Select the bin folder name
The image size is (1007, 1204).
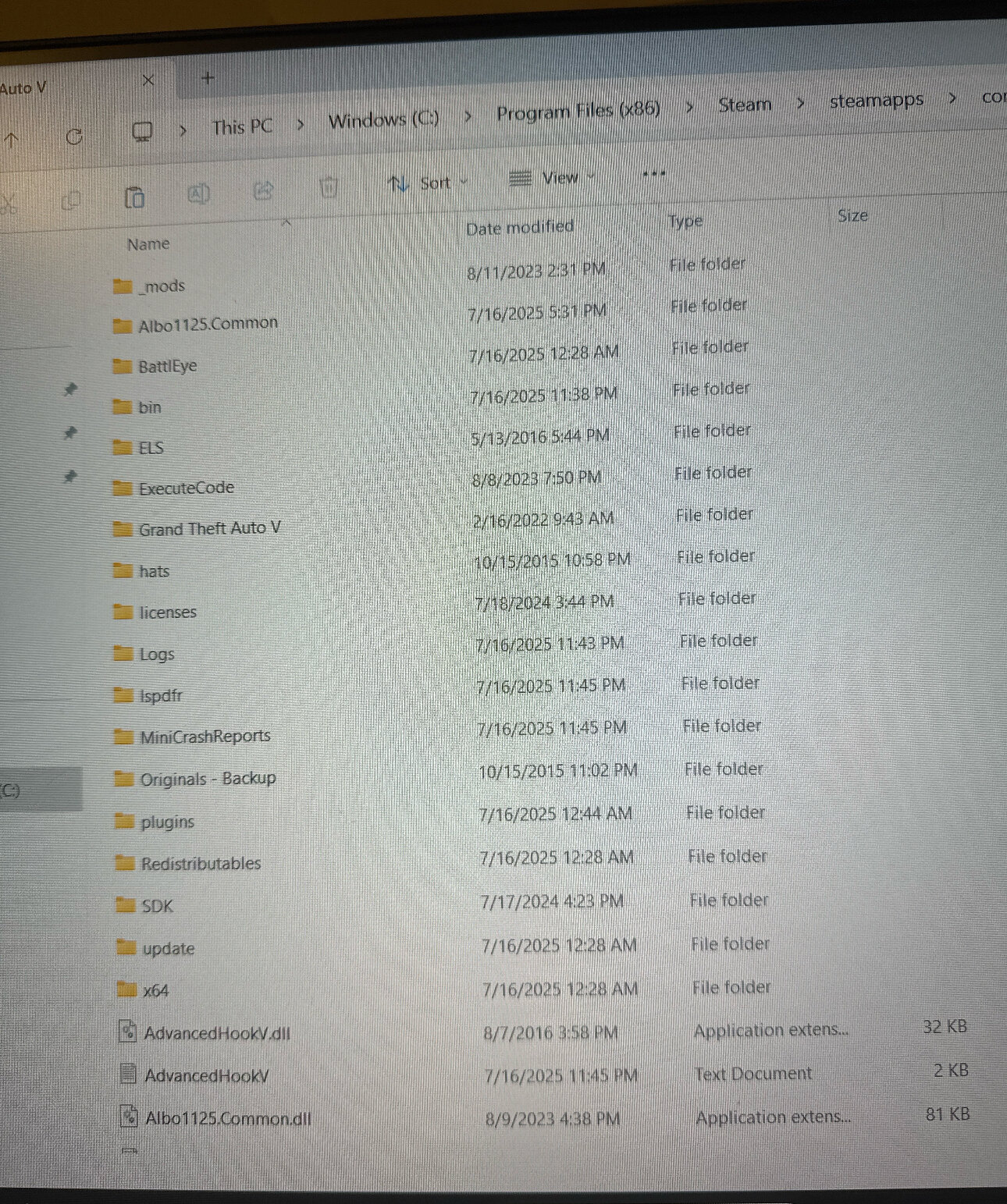click(x=150, y=407)
